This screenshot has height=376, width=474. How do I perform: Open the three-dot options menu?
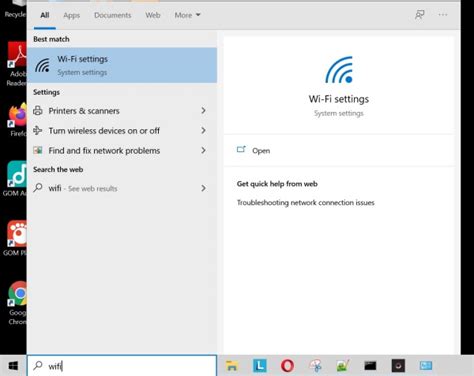point(443,15)
